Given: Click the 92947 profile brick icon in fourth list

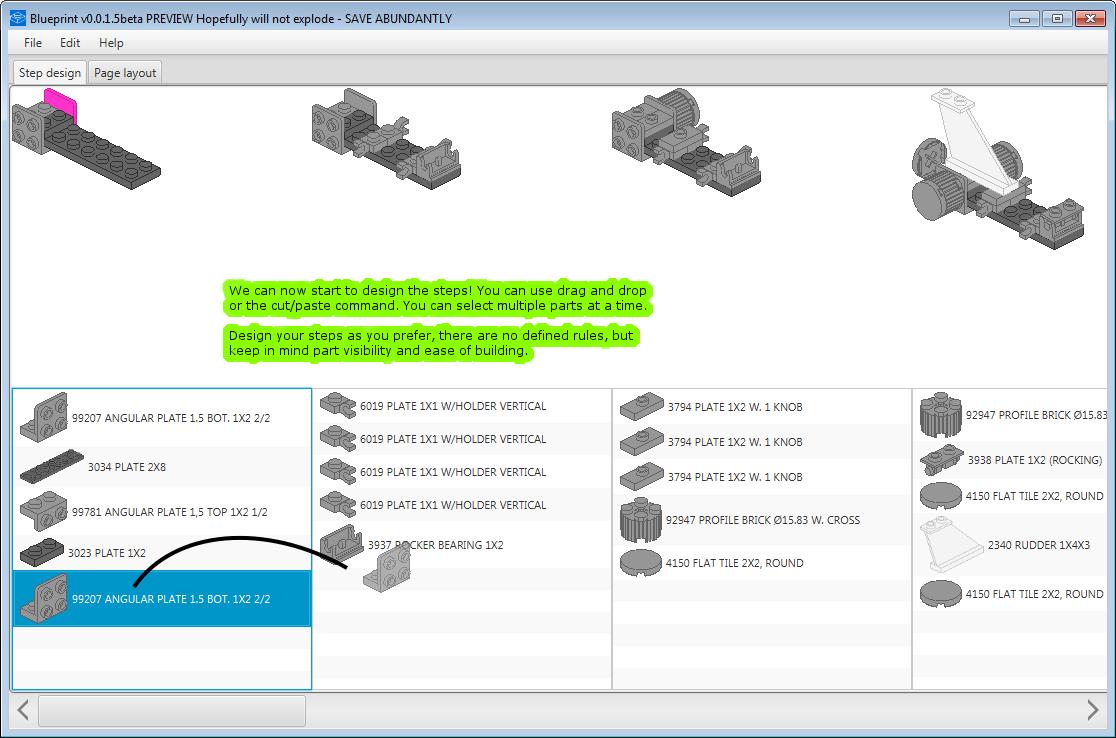Looking at the screenshot, I should pyautogui.click(x=941, y=414).
